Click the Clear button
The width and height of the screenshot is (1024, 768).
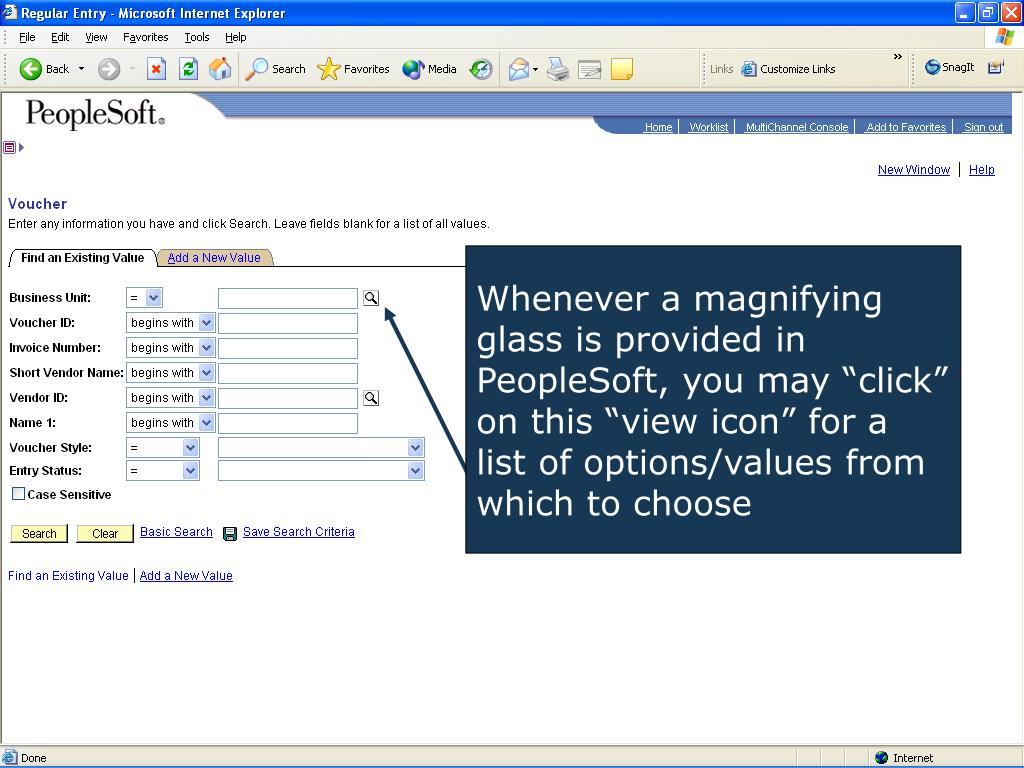pyautogui.click(x=105, y=534)
